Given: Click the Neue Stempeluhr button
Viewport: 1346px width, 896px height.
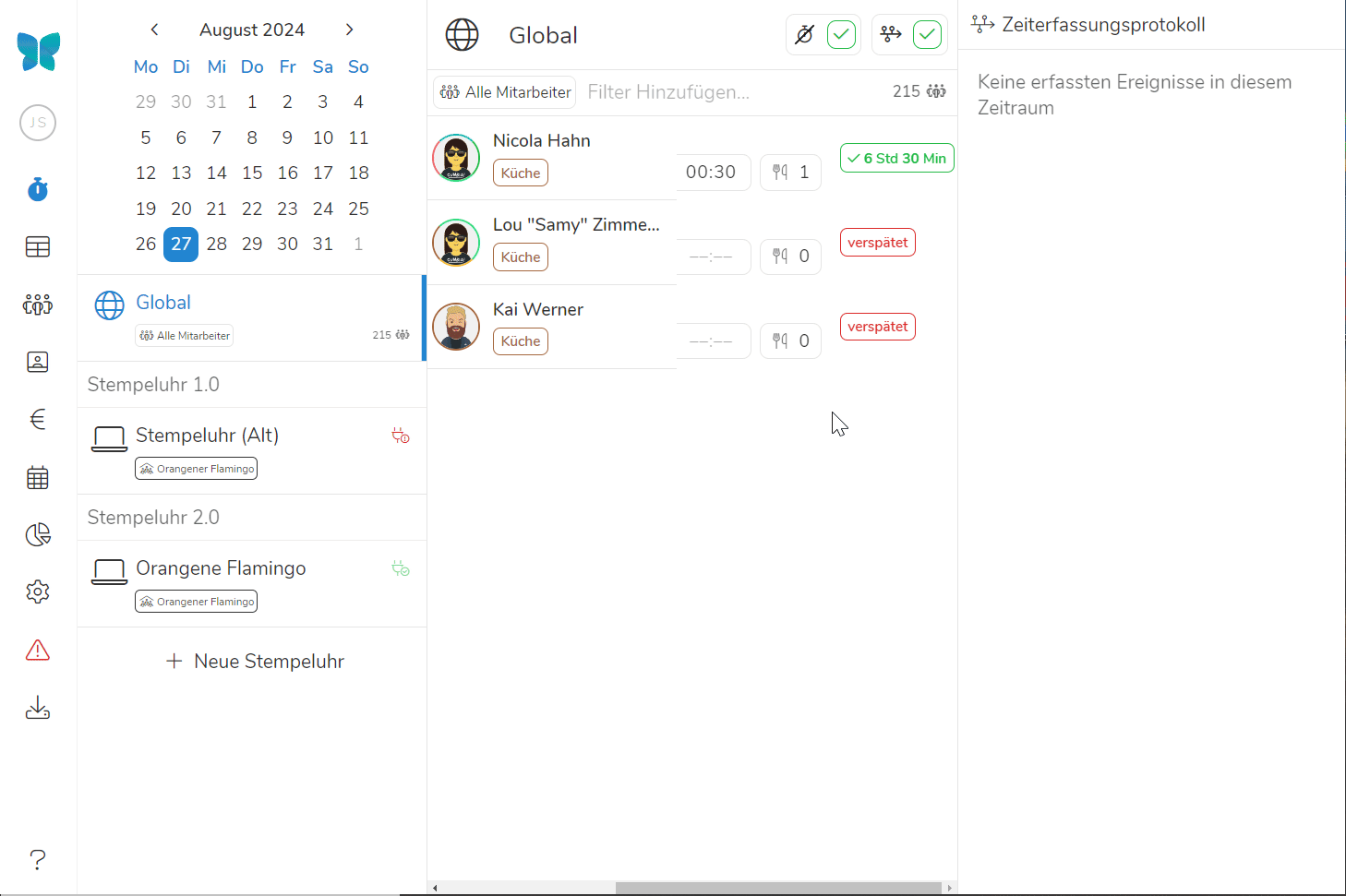Looking at the screenshot, I should click(255, 662).
